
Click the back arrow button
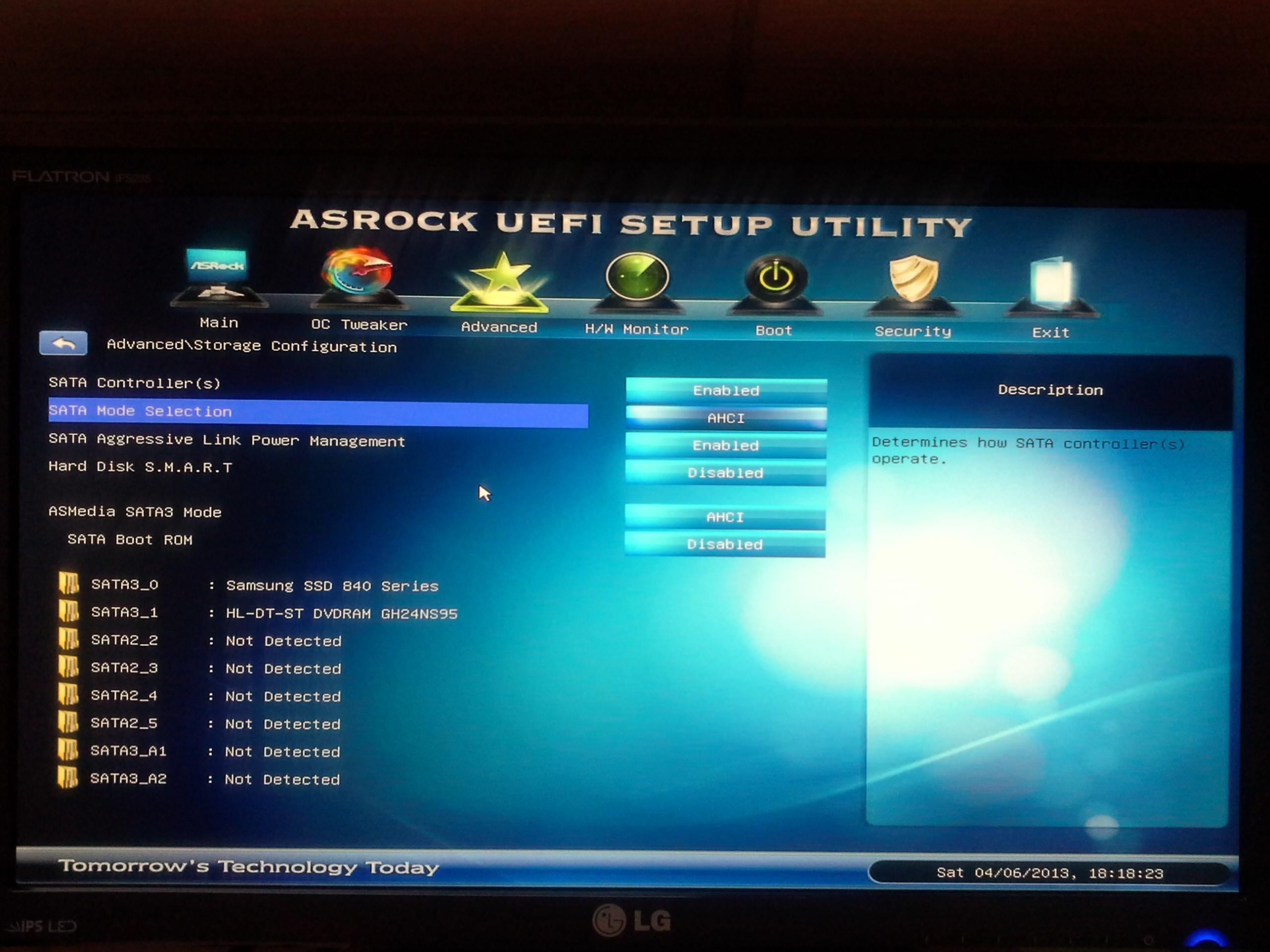[63, 343]
